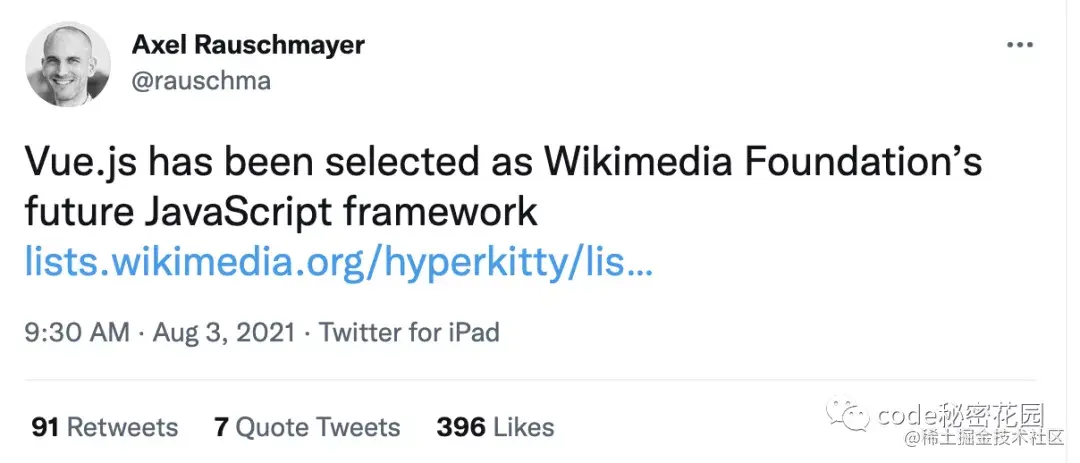The height and width of the screenshot is (463, 1080).
Task: Click the number 396 like count
Action: coord(462,428)
